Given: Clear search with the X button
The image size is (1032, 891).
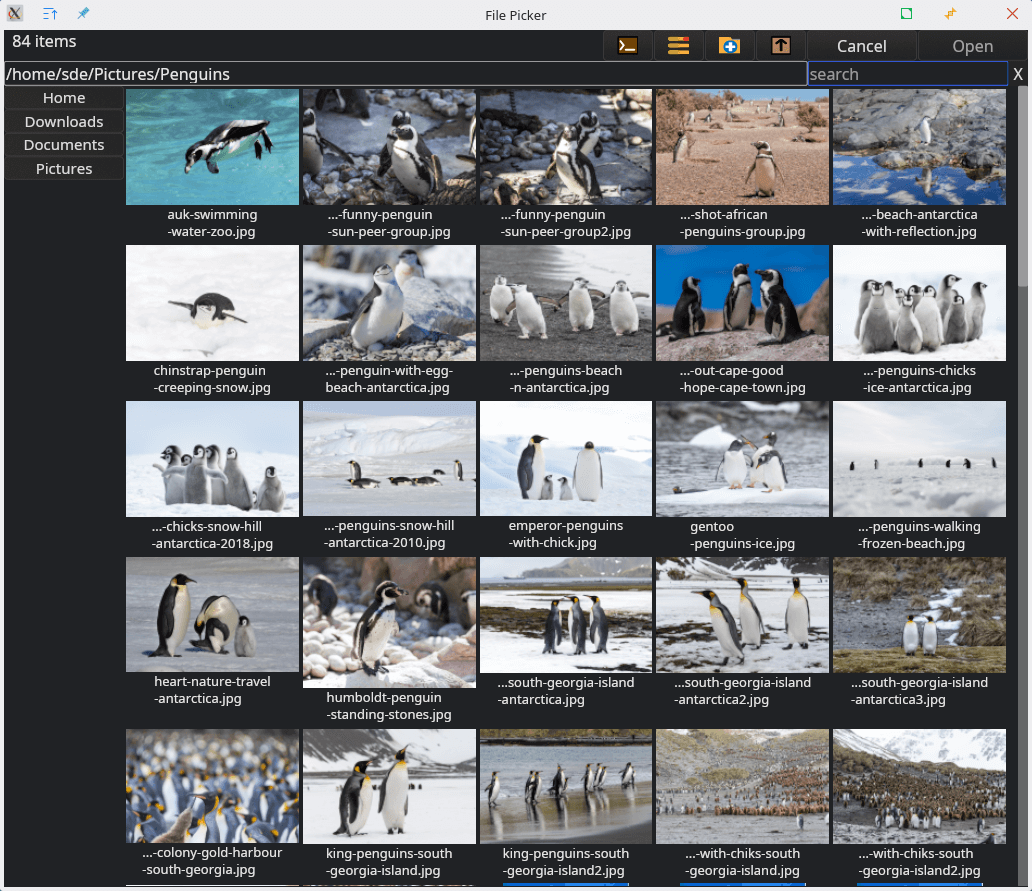Looking at the screenshot, I should tap(1018, 74).
